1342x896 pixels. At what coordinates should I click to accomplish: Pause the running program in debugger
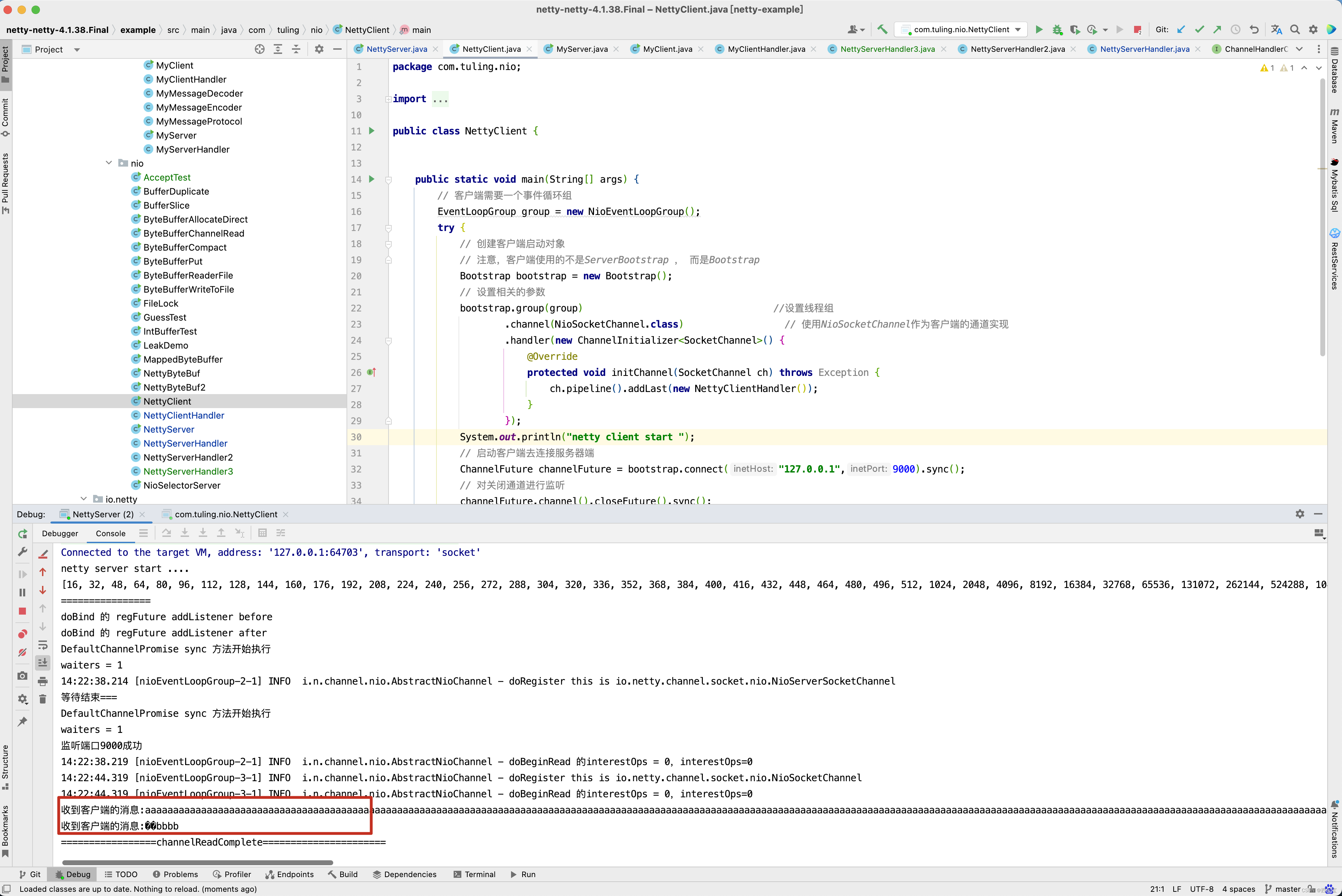[x=22, y=593]
